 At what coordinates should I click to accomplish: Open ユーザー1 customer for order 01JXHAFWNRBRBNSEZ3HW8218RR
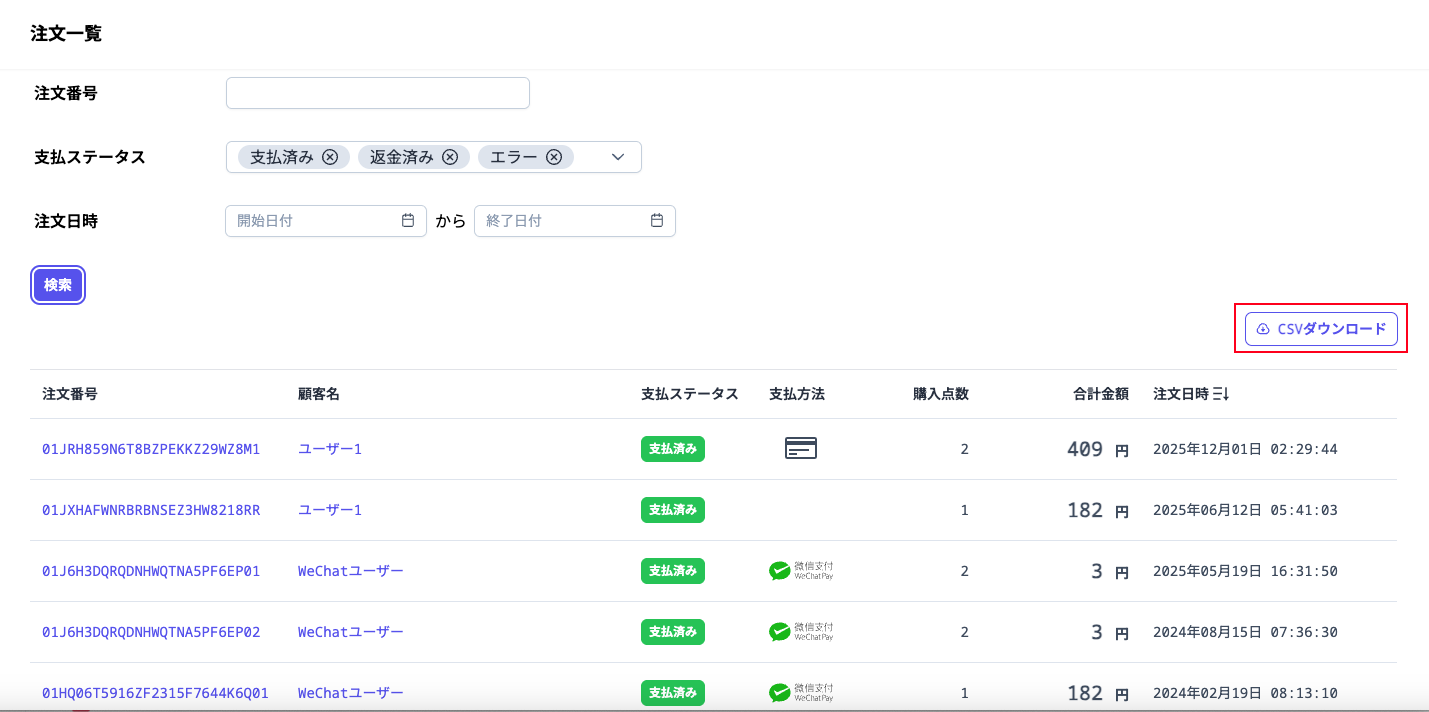click(x=330, y=510)
